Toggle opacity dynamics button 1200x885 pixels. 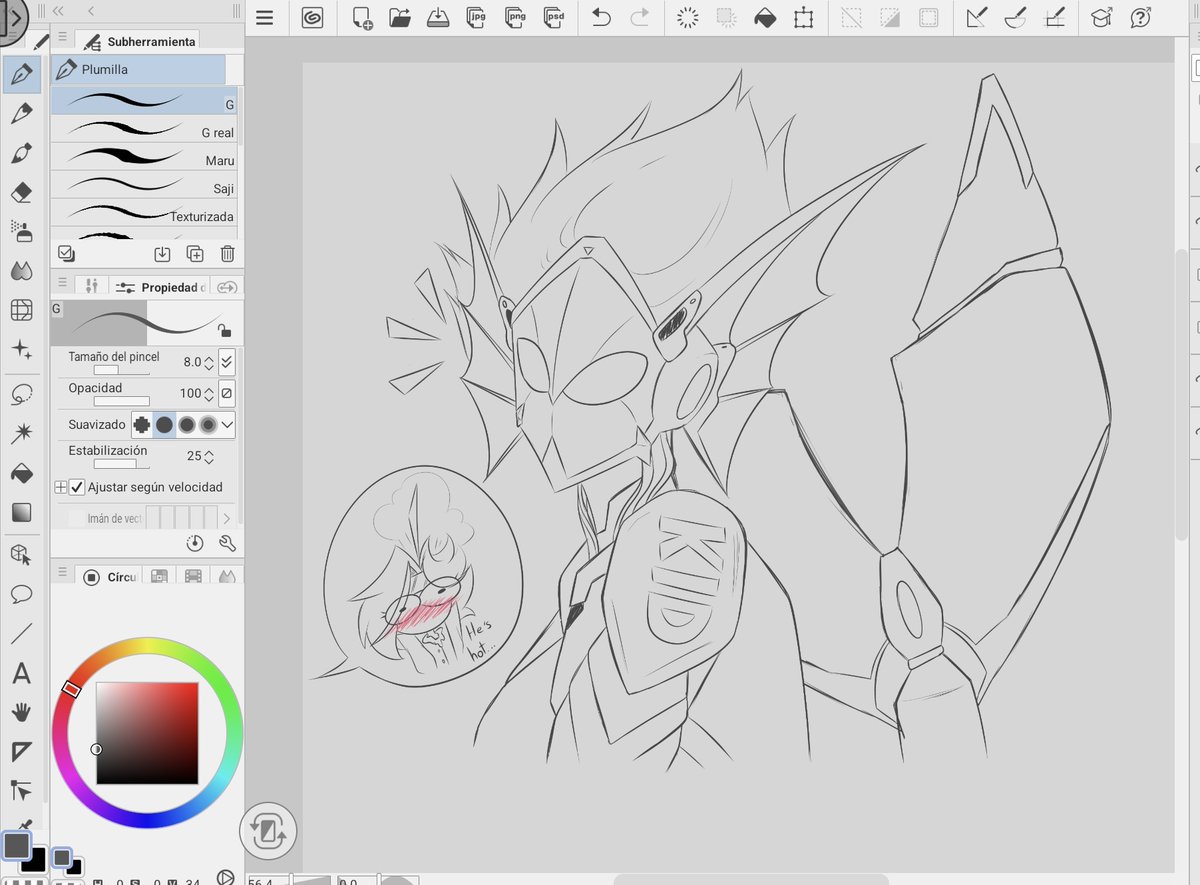pyautogui.click(x=227, y=393)
